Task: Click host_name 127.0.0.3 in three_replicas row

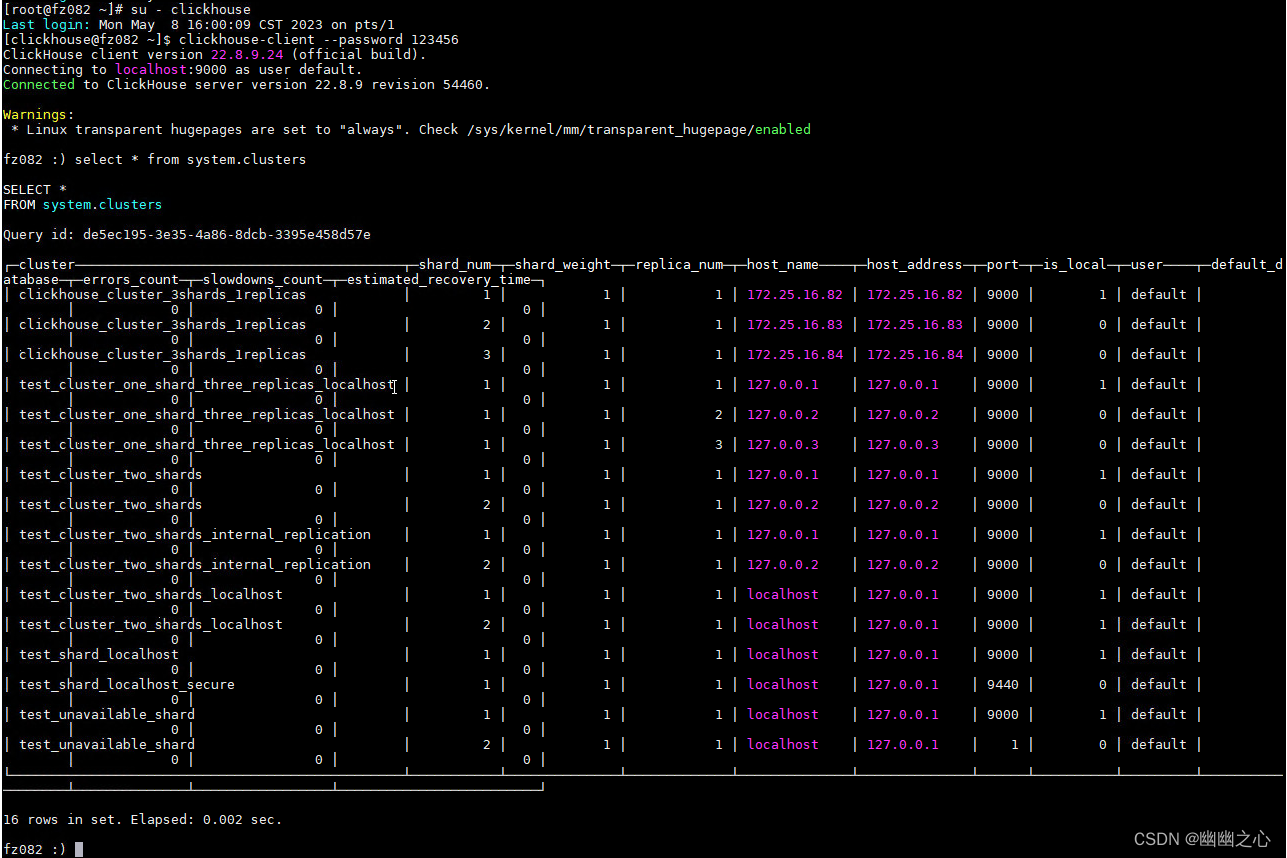Action: 783,444
